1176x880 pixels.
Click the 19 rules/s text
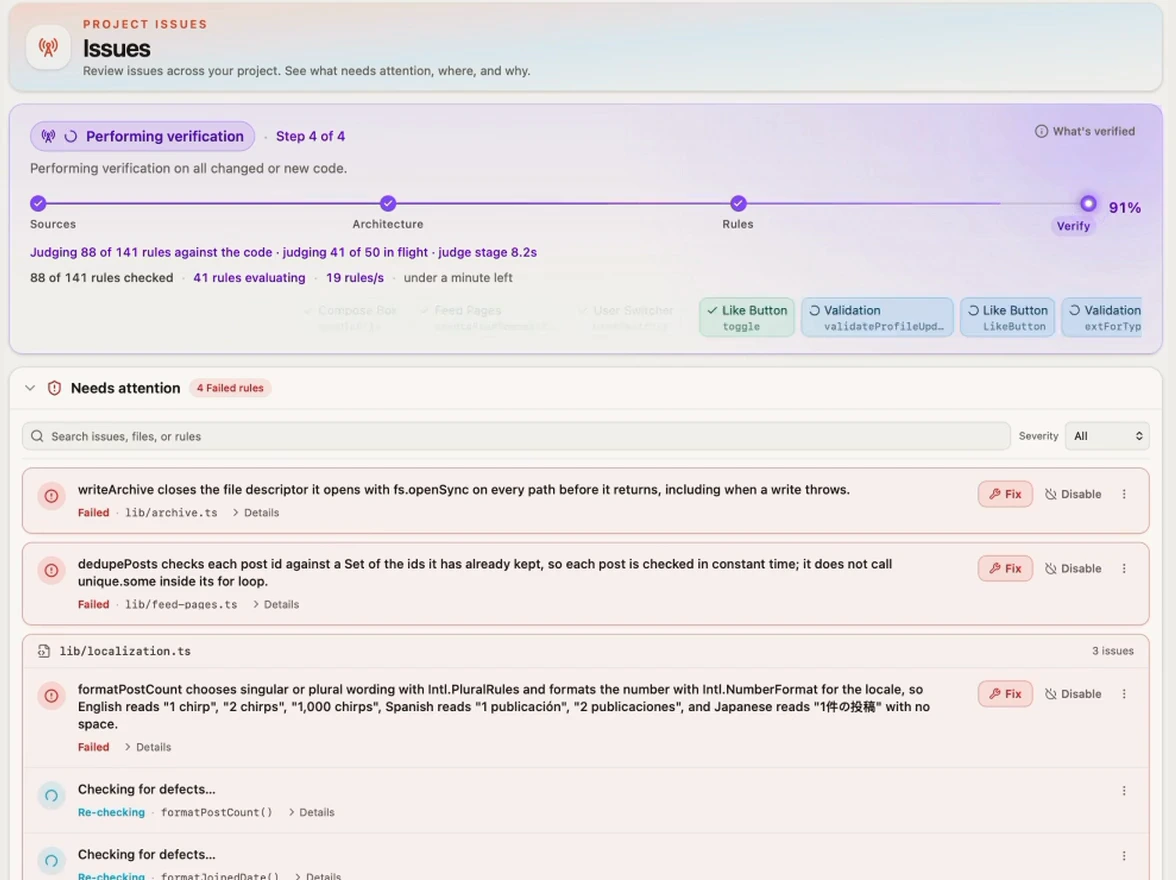pos(355,278)
